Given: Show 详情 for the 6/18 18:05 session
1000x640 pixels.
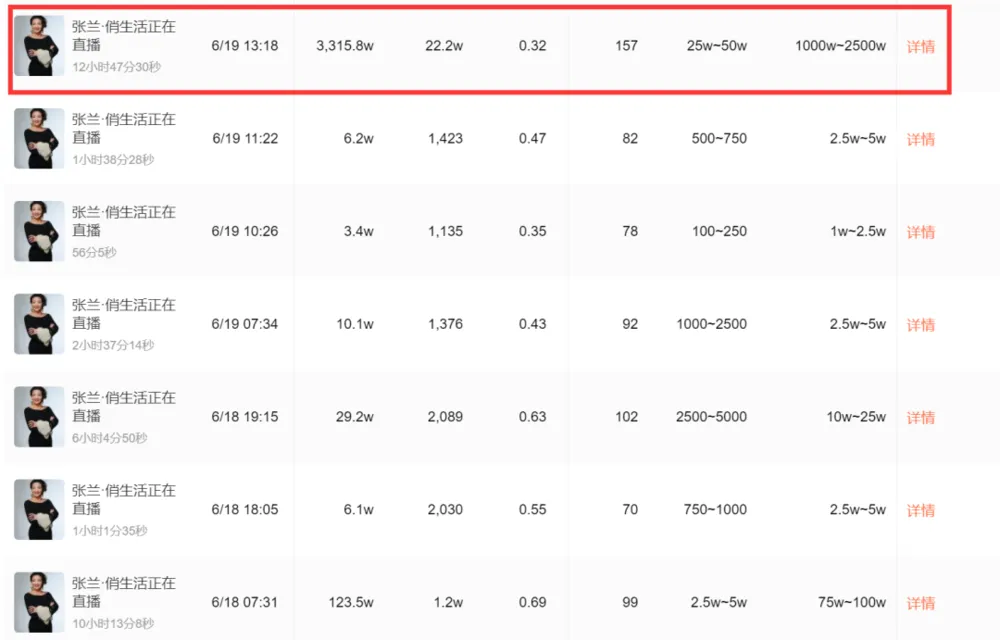Looking at the screenshot, I should click(920, 511).
